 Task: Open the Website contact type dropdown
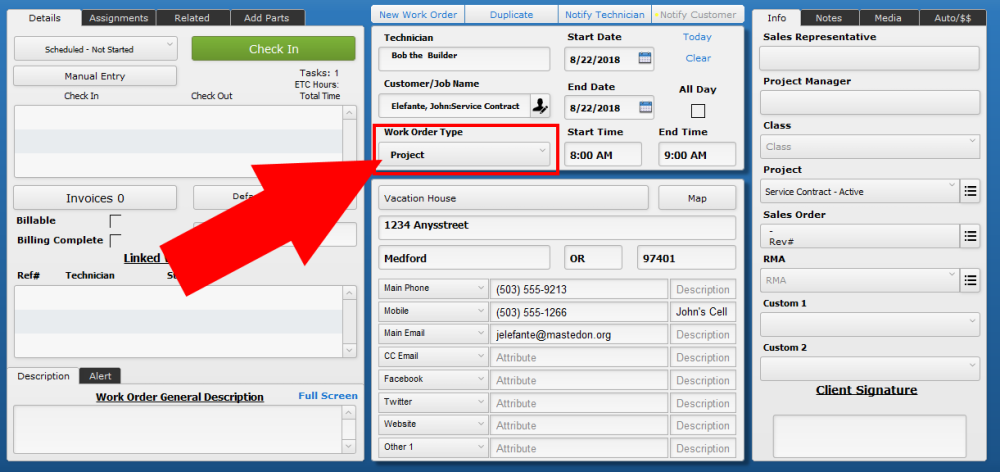pyautogui.click(x=434, y=424)
